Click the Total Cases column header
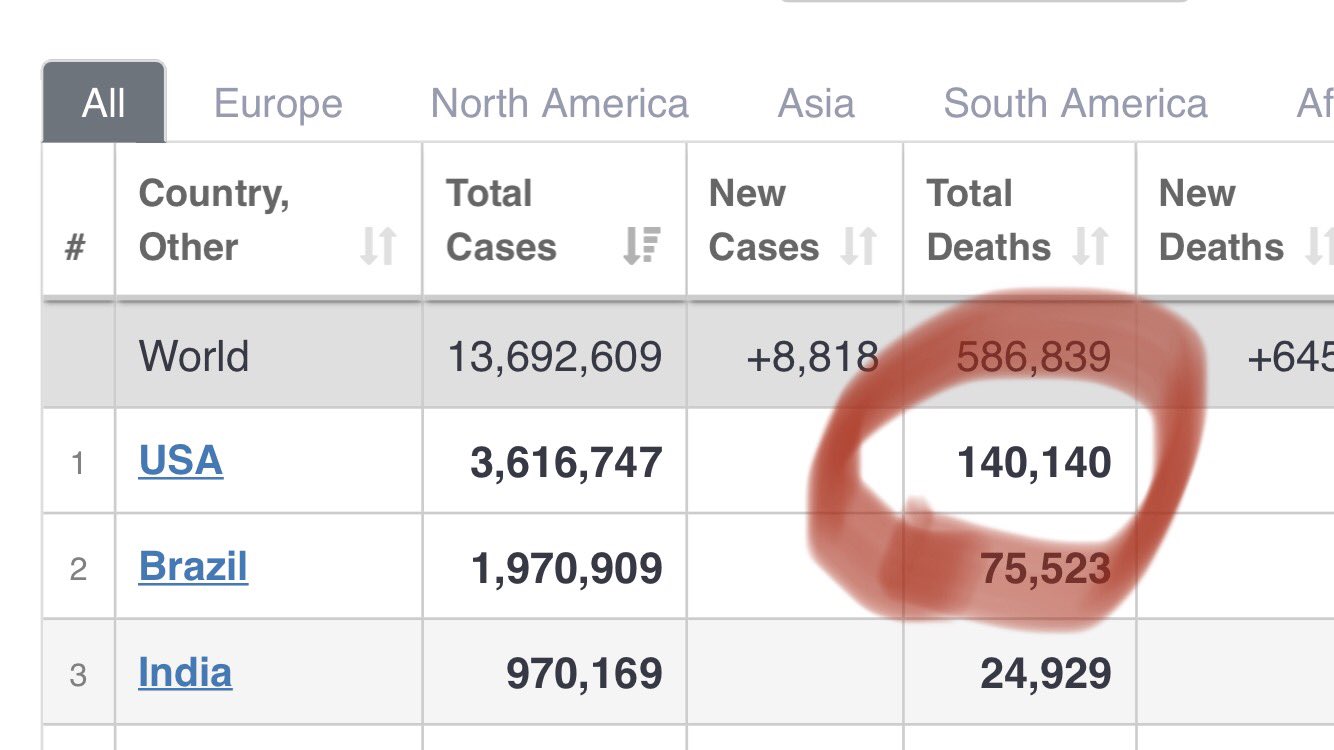This screenshot has width=1334, height=750. (555, 220)
